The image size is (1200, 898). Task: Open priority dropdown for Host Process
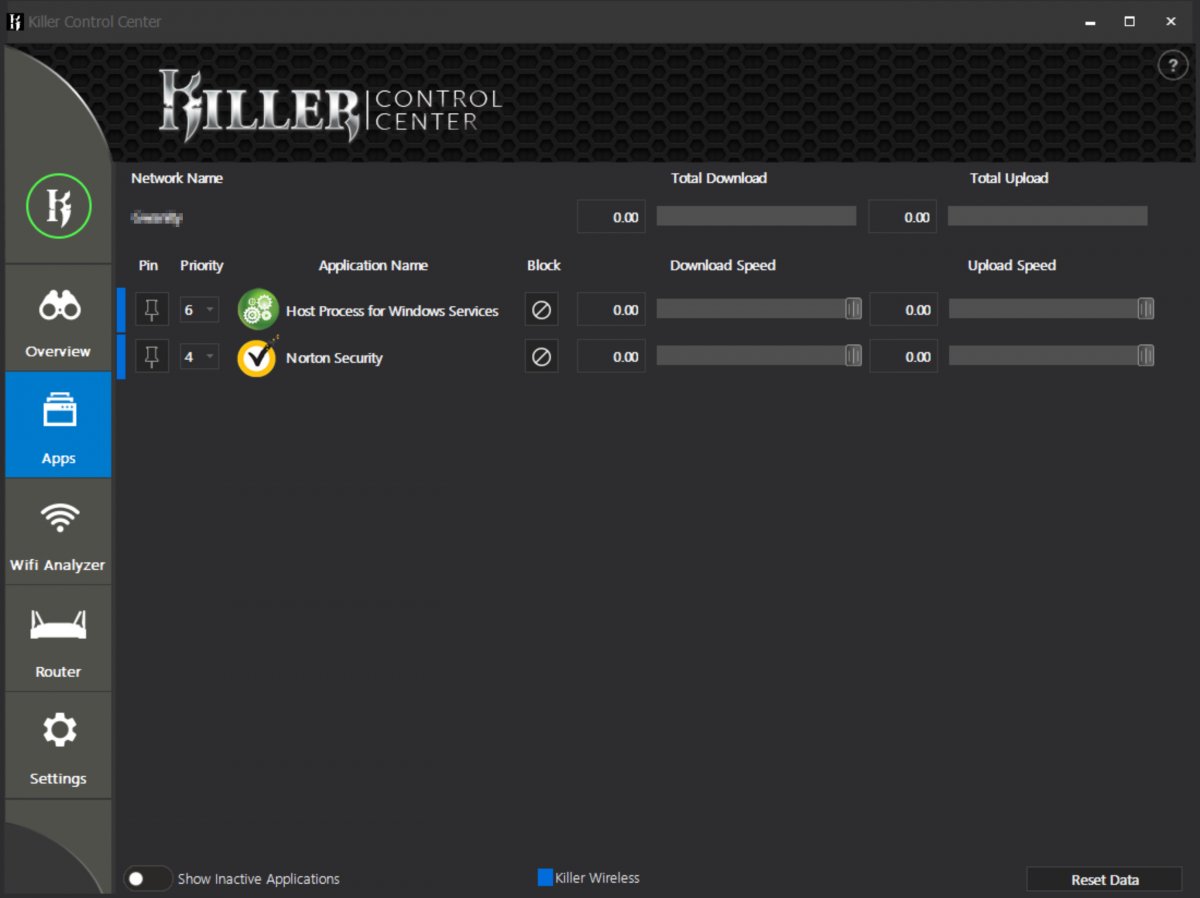[x=199, y=310]
